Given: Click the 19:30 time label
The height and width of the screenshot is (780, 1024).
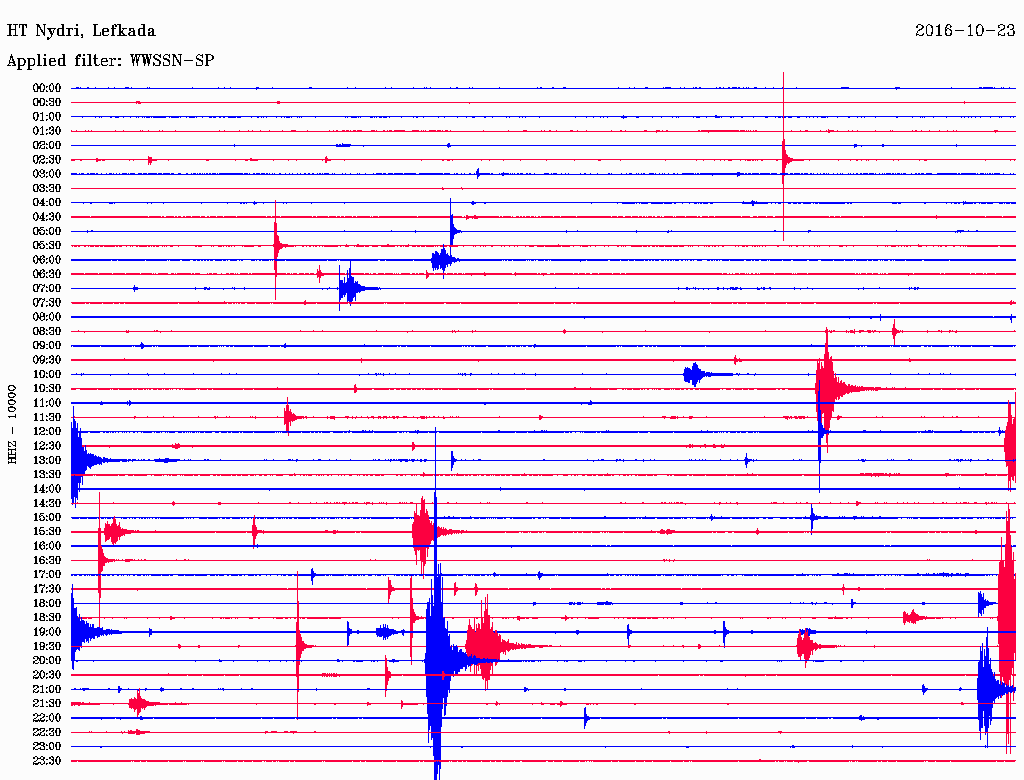Looking at the screenshot, I should point(47,647).
